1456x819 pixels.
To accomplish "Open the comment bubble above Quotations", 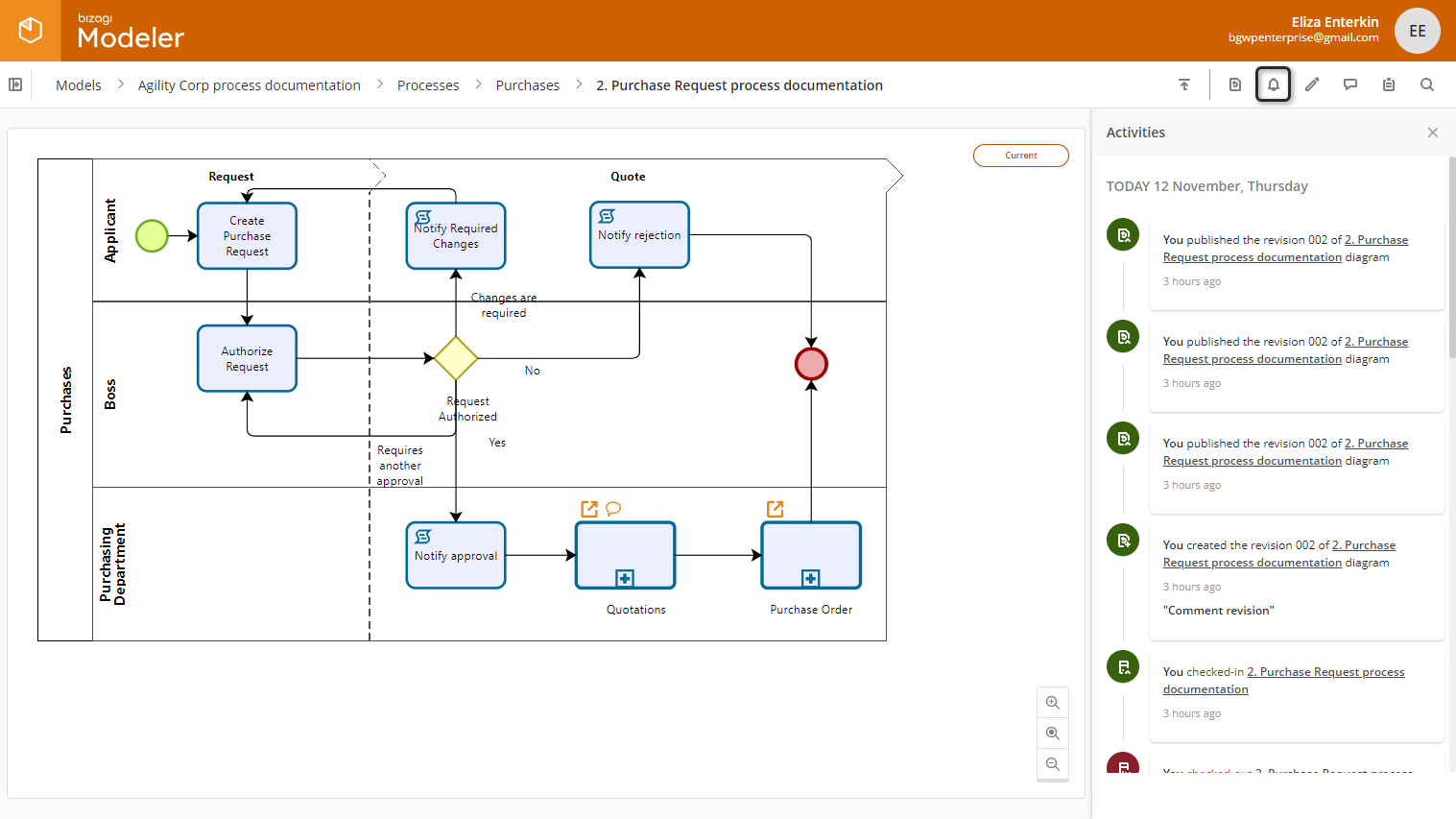I will (613, 509).
